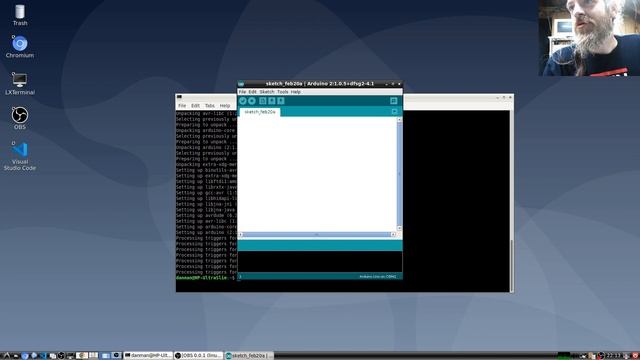
Task: Open Arduino Sketch menu
Action: [267, 92]
